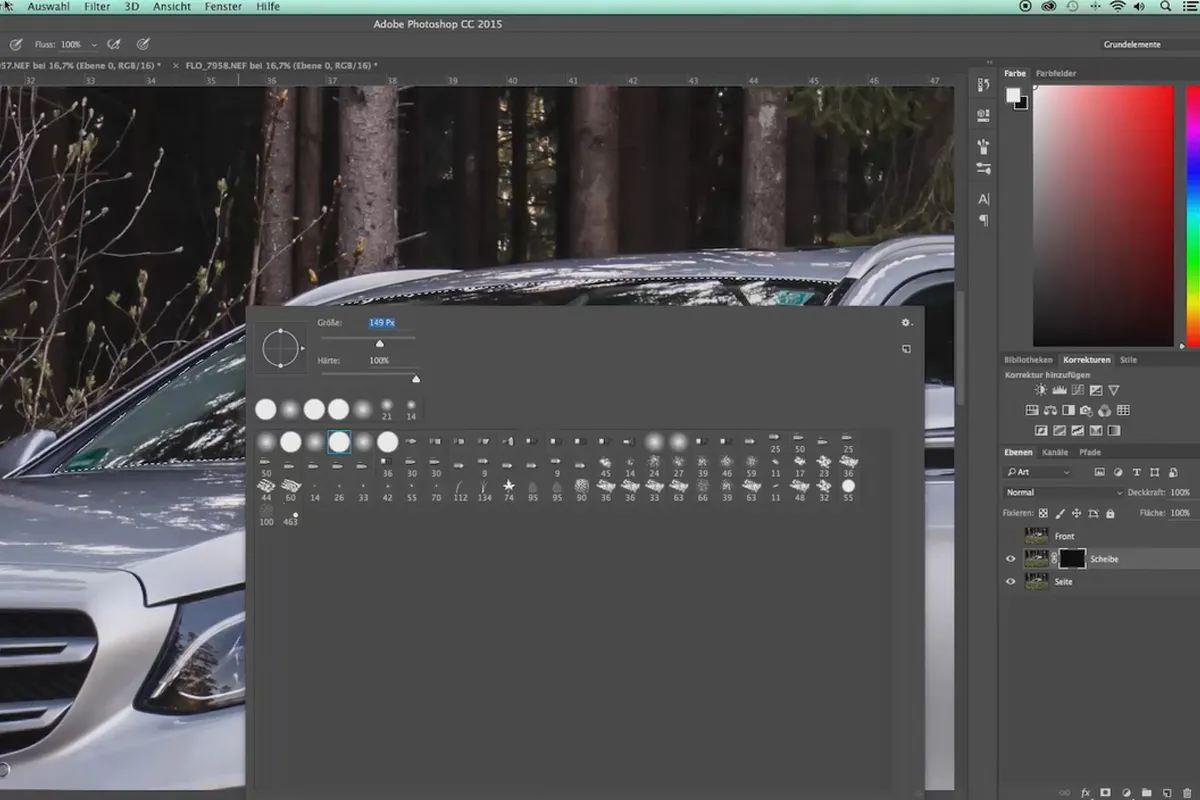
Task: Hide the Seite layer
Action: point(1010,581)
